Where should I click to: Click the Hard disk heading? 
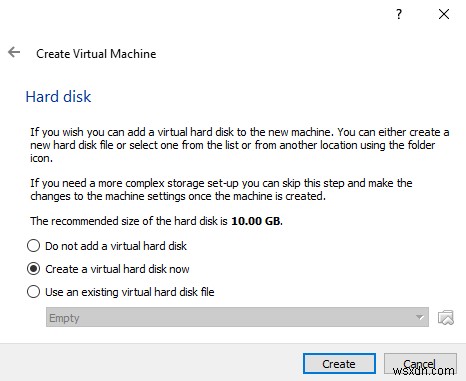pyautogui.click(x=58, y=97)
